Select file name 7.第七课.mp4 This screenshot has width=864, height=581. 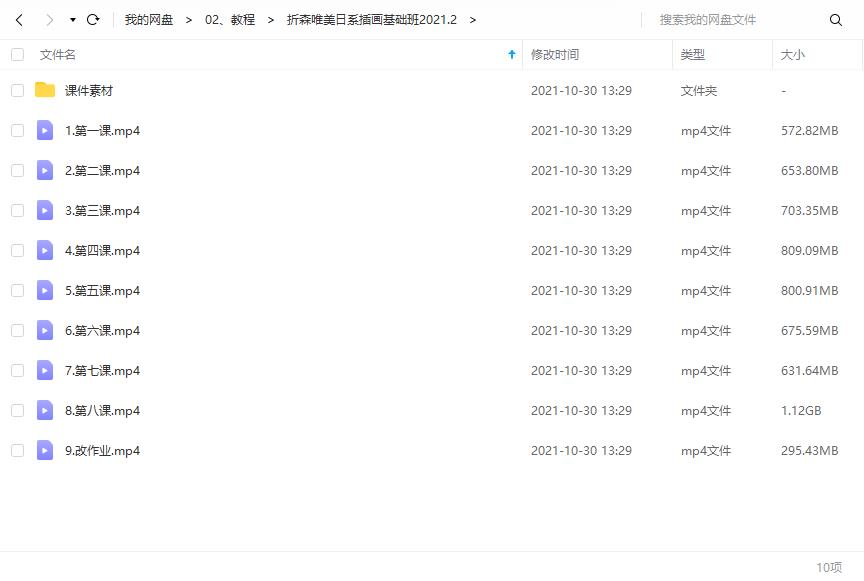tap(102, 370)
